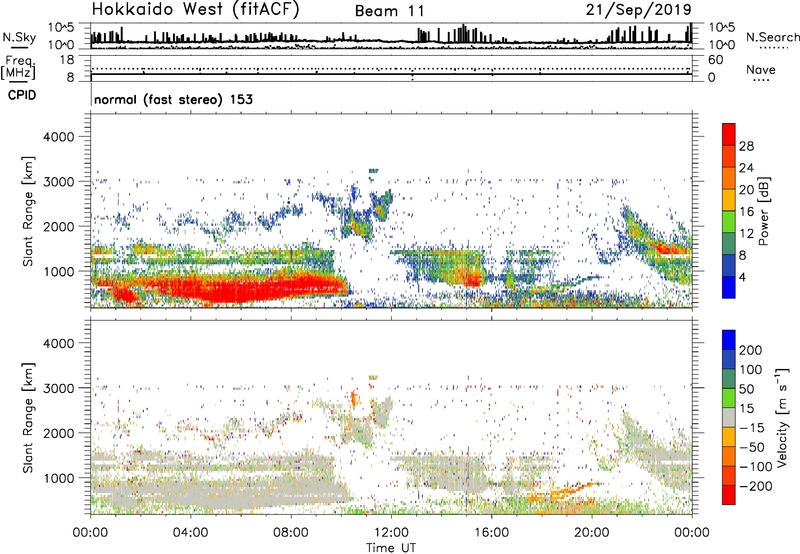Click the '20:00' time axis label
The width and height of the screenshot is (800, 554).
pyautogui.click(x=591, y=533)
